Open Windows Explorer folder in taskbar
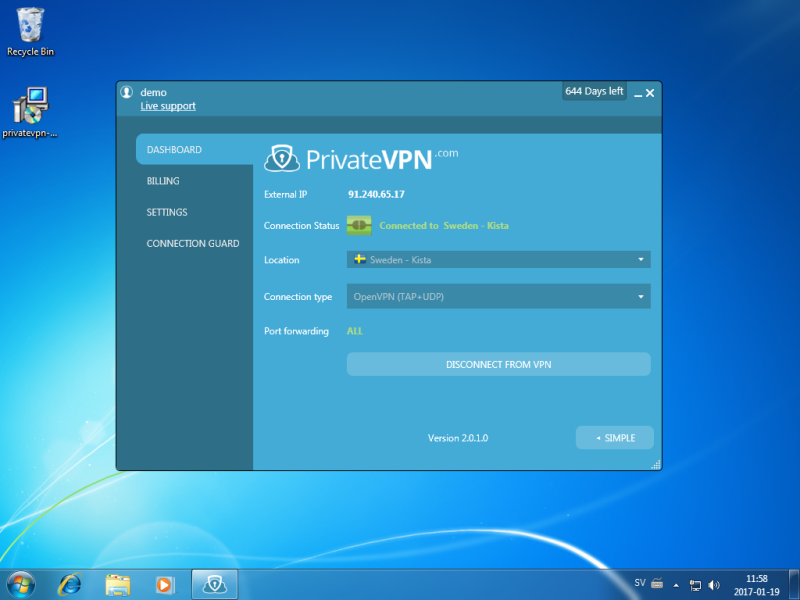This screenshot has height=600, width=800. [118, 584]
